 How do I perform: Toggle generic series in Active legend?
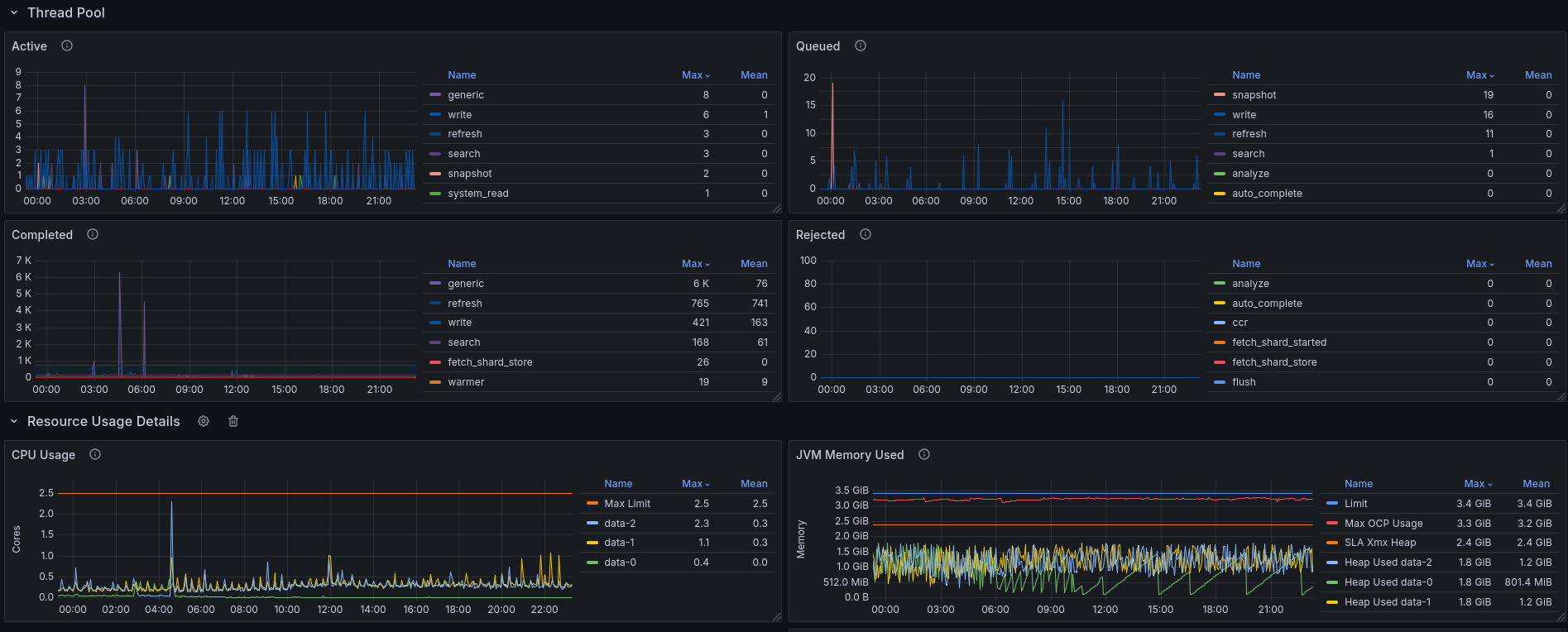coord(466,95)
